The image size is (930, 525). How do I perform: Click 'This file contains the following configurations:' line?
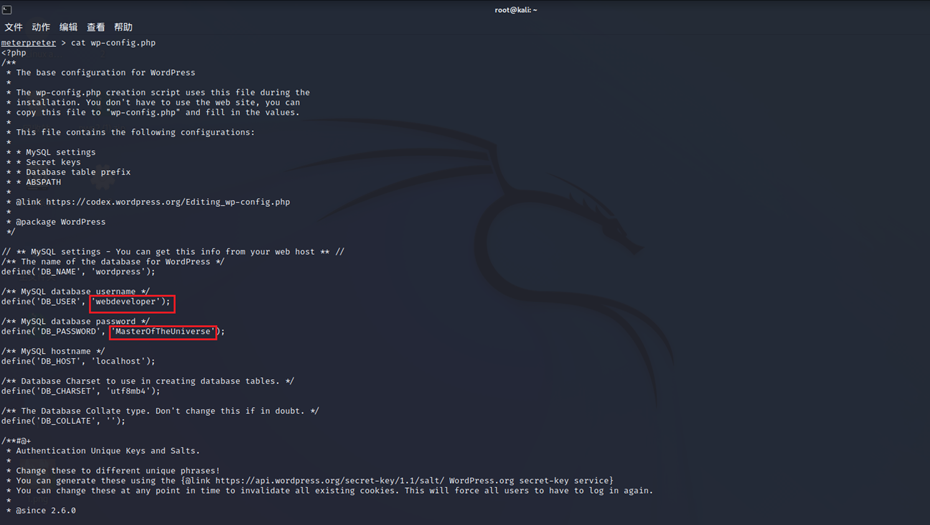tap(130, 132)
